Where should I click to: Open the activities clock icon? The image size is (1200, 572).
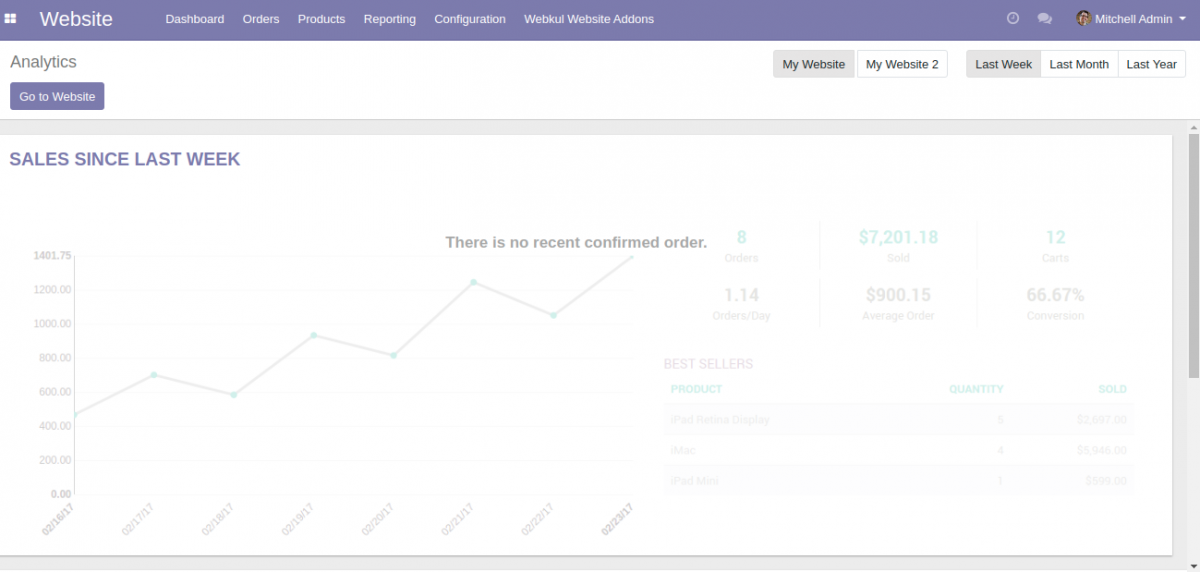tap(1013, 19)
